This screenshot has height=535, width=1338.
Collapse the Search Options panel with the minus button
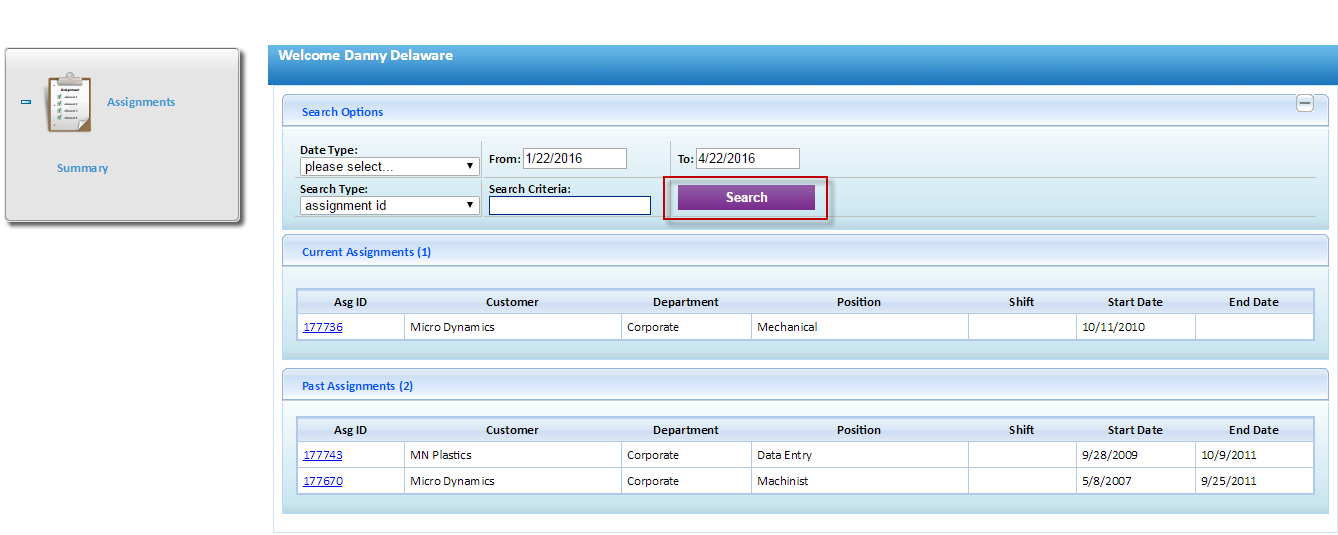(1304, 103)
